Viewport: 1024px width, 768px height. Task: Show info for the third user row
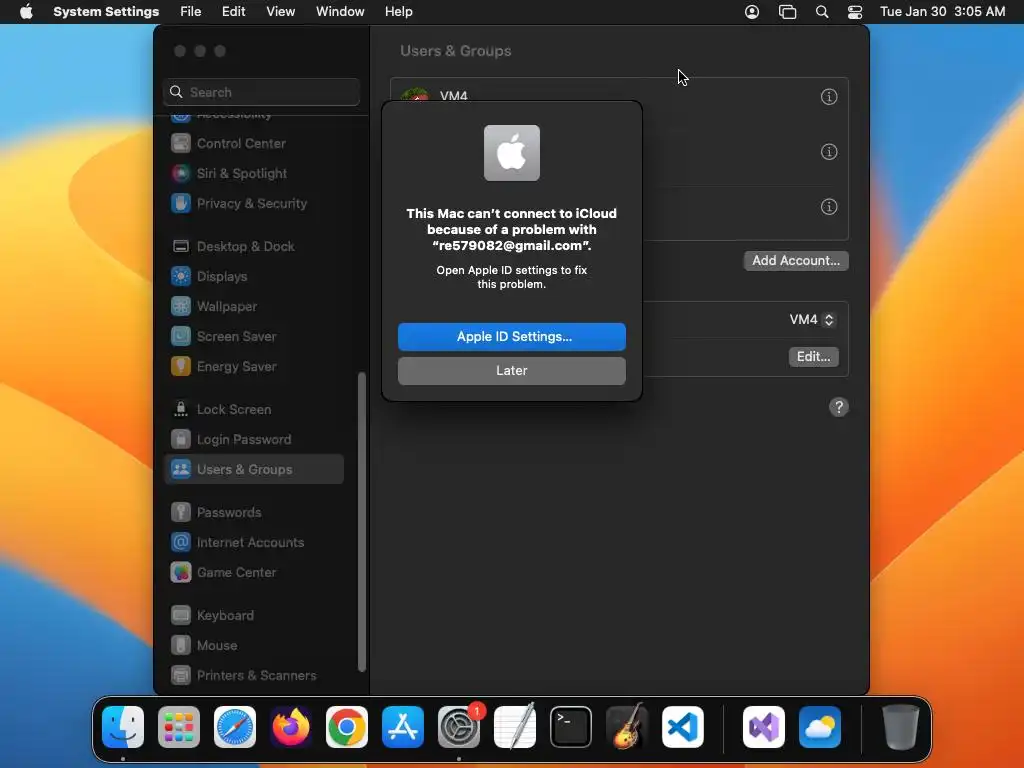[829, 206]
